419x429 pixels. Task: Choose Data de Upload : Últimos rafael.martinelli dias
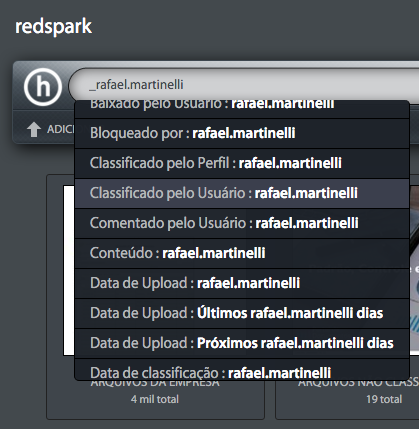point(242,313)
